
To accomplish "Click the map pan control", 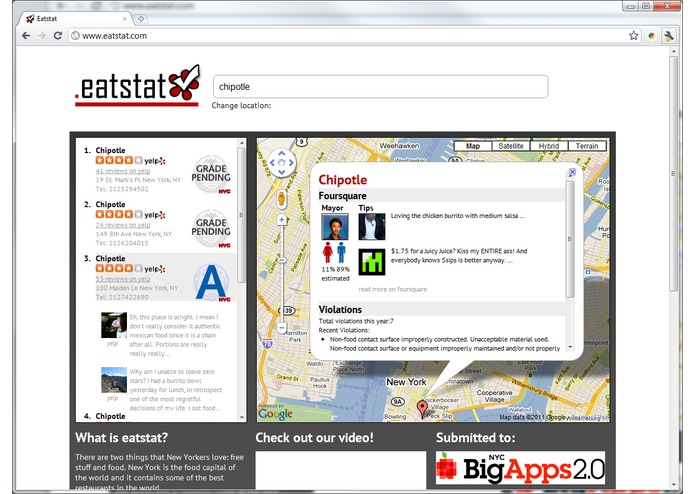I will coord(281,163).
